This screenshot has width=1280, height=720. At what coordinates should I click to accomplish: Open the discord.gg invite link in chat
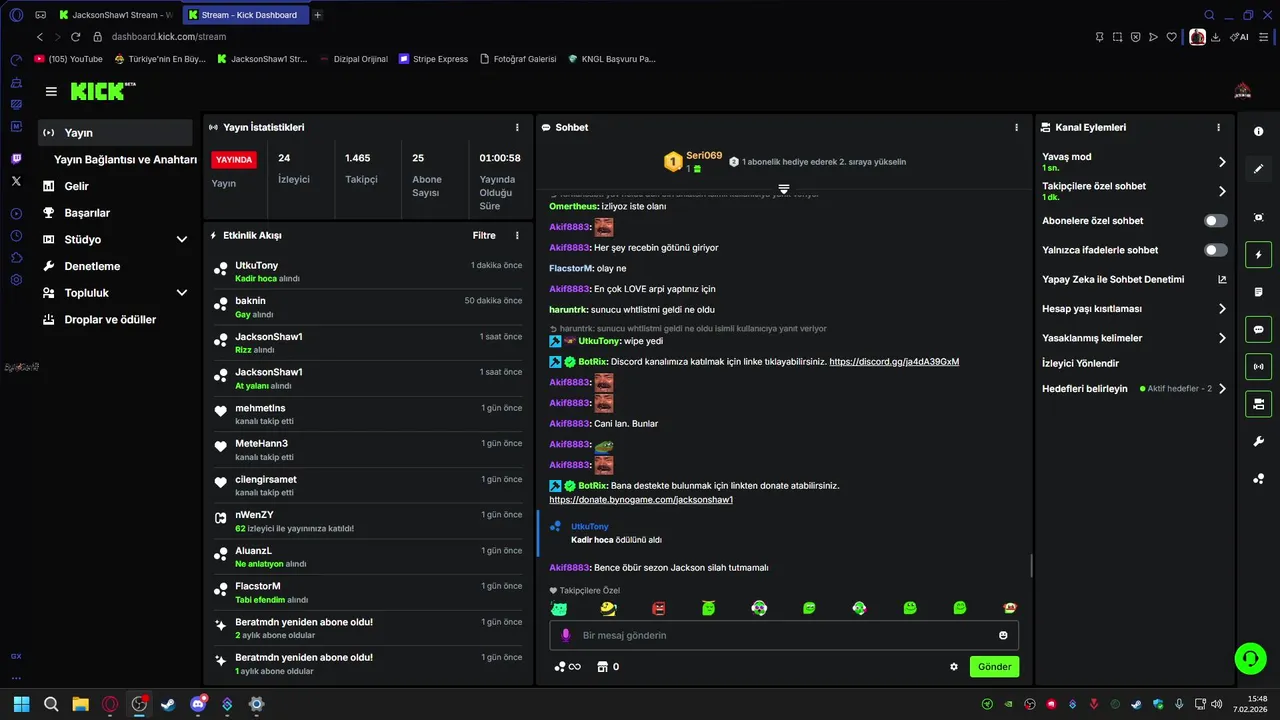click(x=894, y=362)
